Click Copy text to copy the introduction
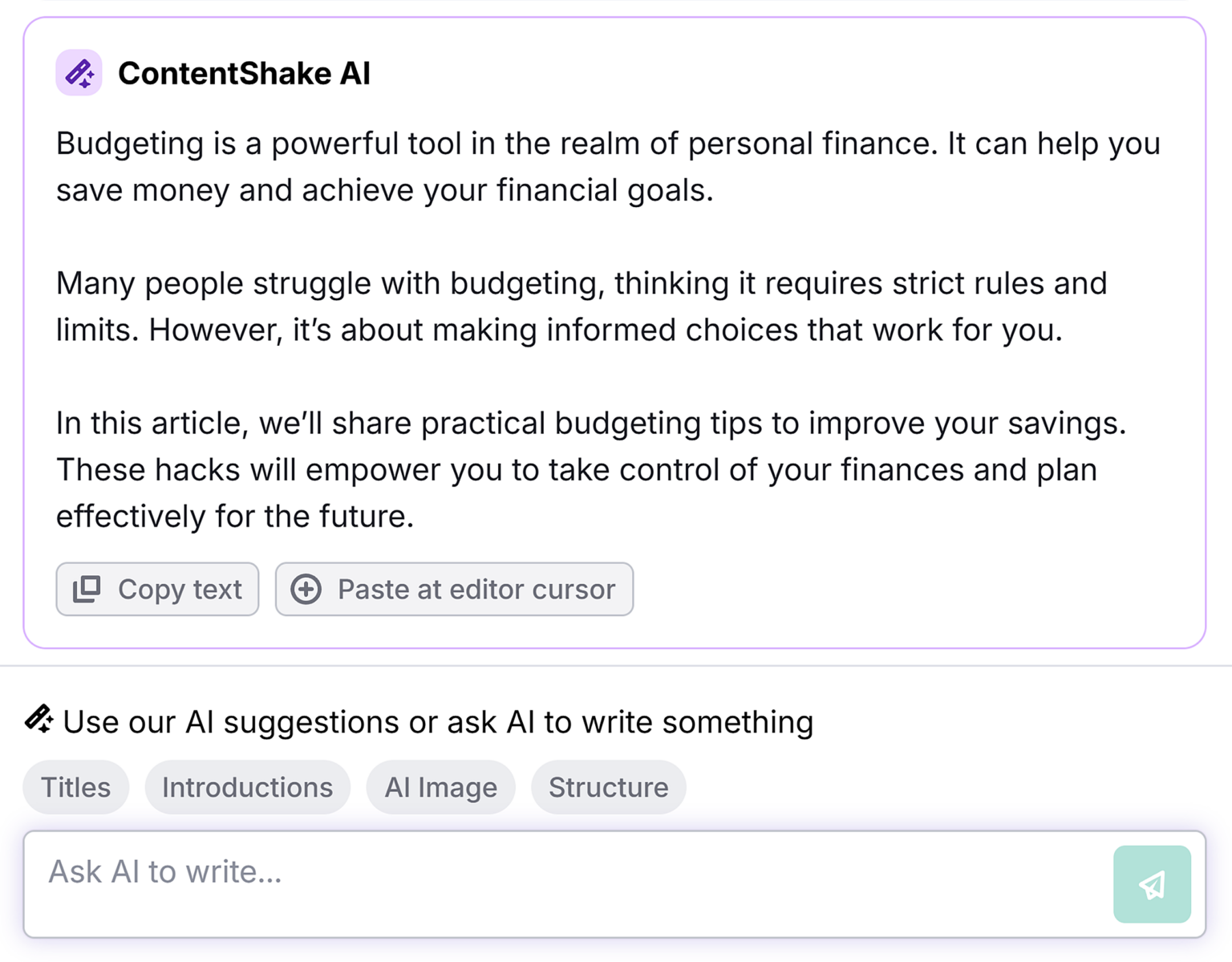Viewport: 1232px width, 962px height. (x=157, y=589)
